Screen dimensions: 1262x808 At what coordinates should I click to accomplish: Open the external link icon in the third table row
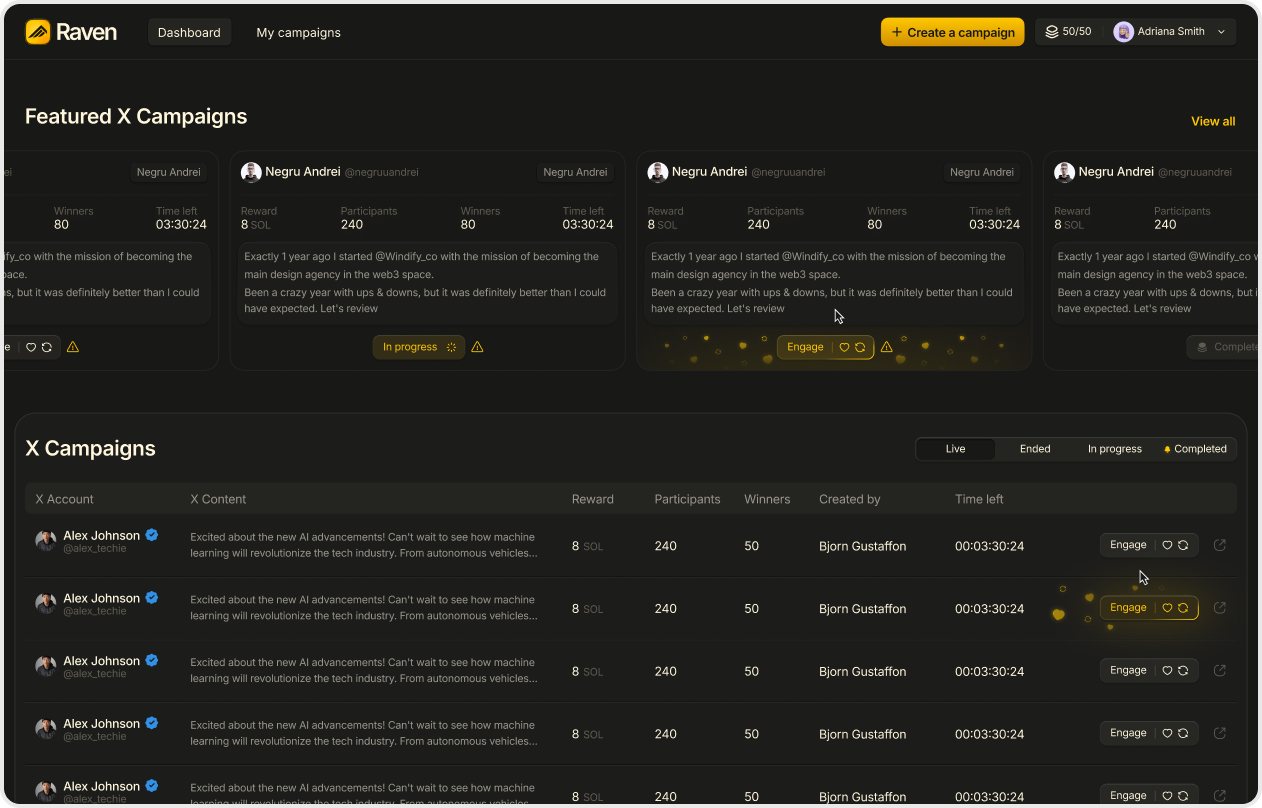tap(1219, 670)
